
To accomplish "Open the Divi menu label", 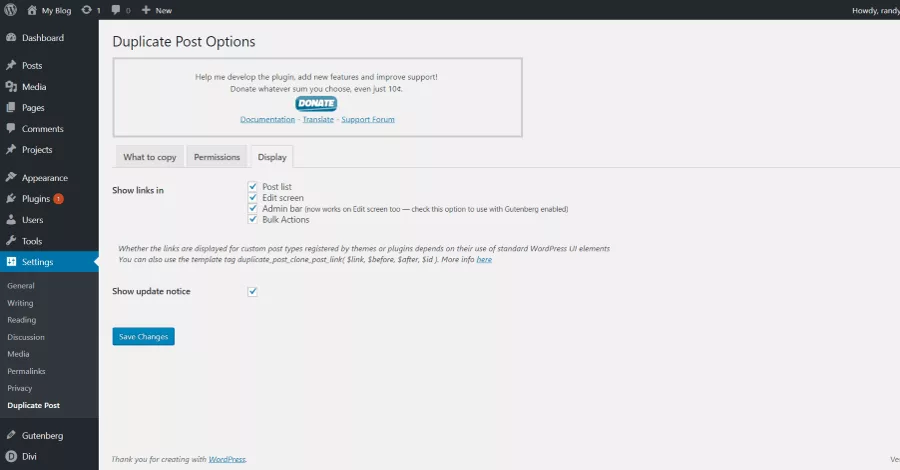I will [29, 456].
